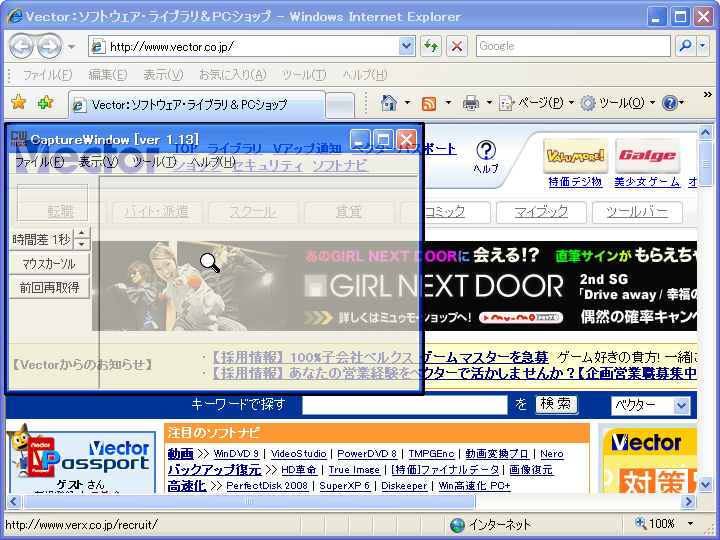The height and width of the screenshot is (540, 720).
Task: Open the VideoStudio link
Action: click(298, 454)
